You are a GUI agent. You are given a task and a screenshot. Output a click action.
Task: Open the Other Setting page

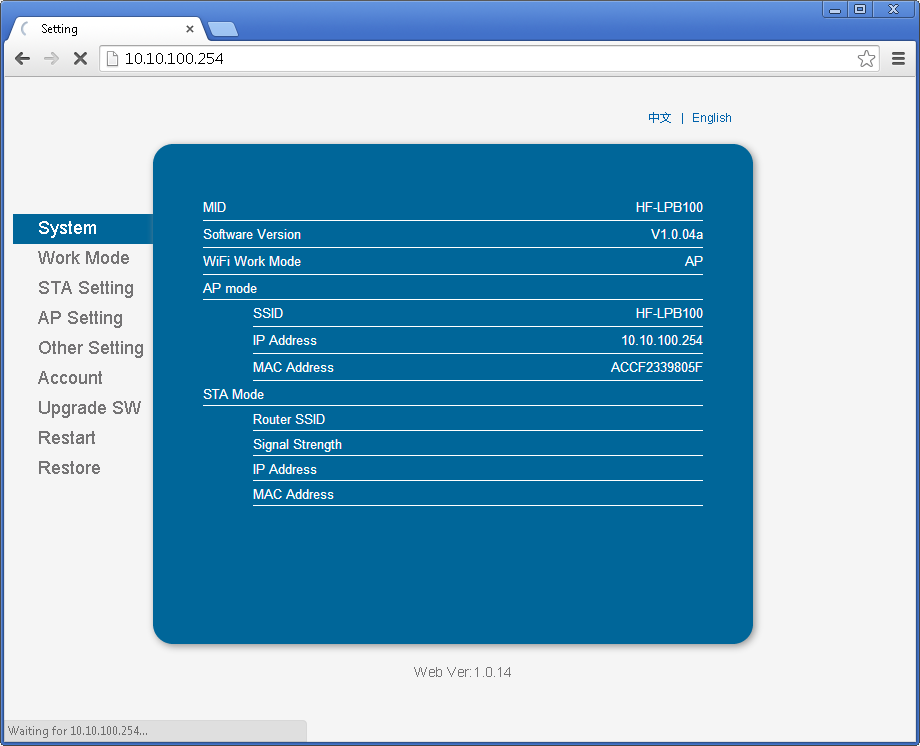pyautogui.click(x=91, y=348)
